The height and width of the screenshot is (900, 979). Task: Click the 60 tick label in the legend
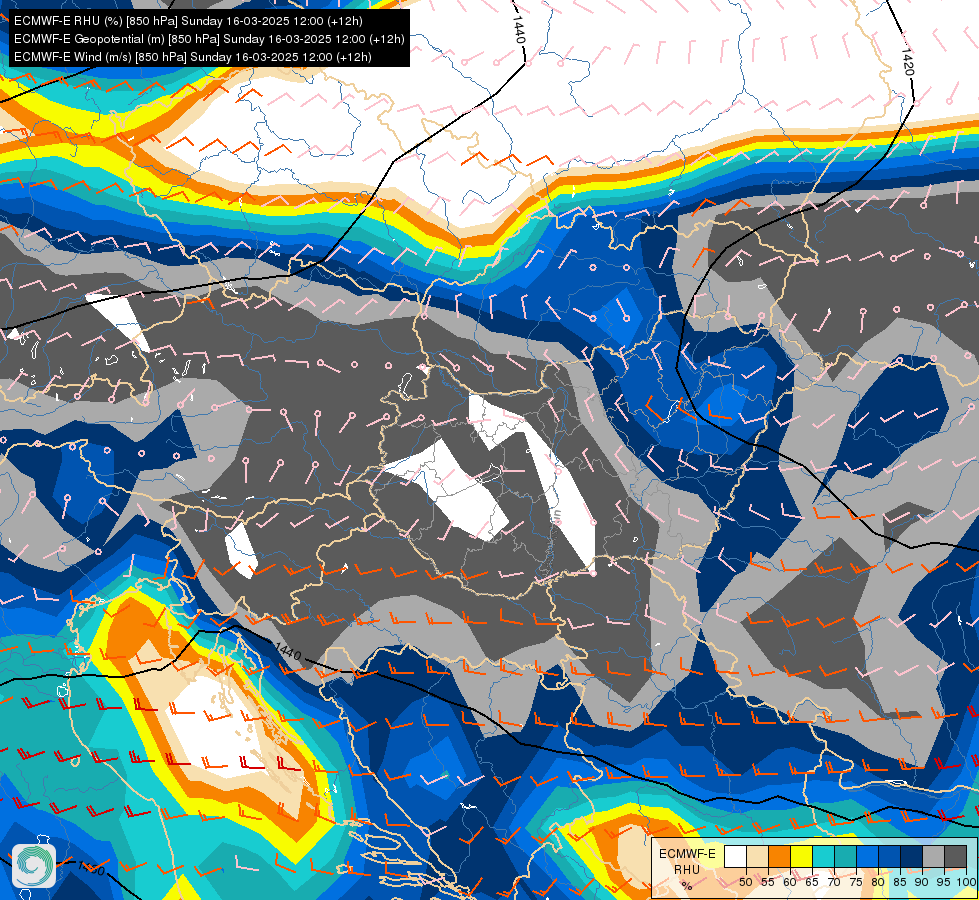790,882
